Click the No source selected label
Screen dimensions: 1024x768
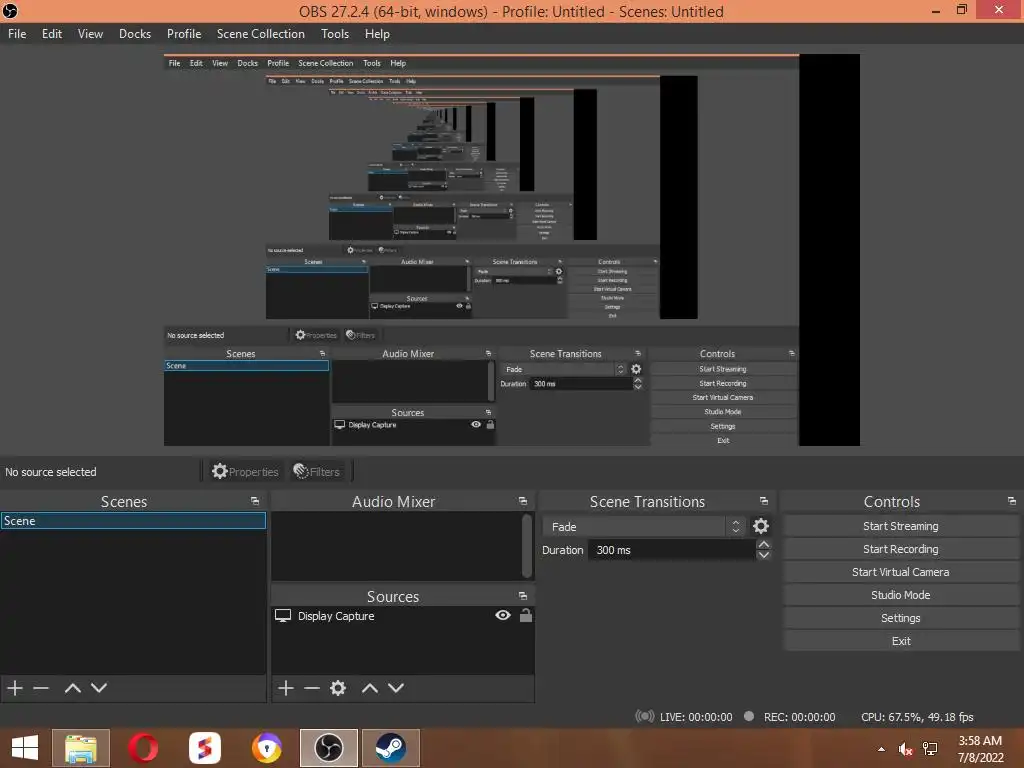[50, 472]
